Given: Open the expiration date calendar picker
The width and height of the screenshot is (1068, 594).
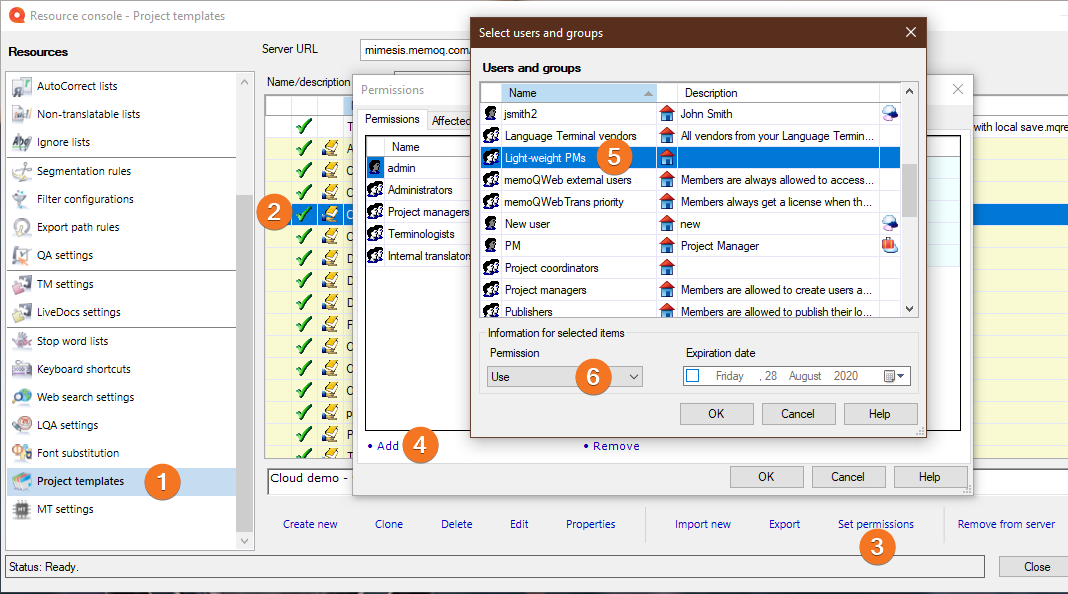Looking at the screenshot, I should tap(894, 376).
